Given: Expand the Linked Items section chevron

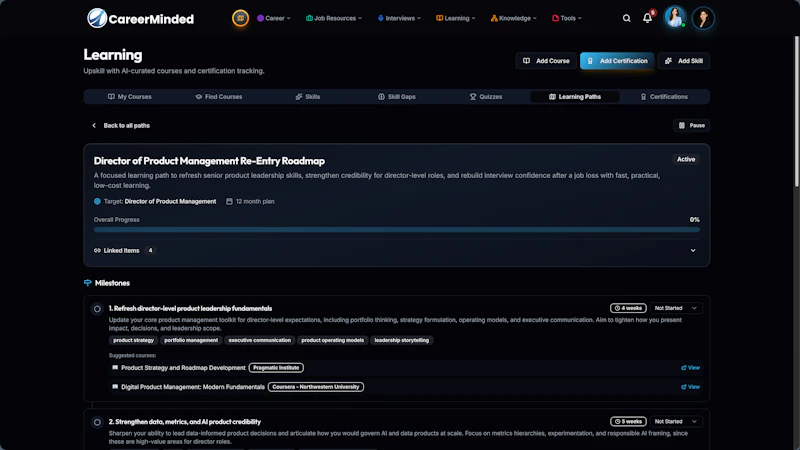Looking at the screenshot, I should 693,251.
